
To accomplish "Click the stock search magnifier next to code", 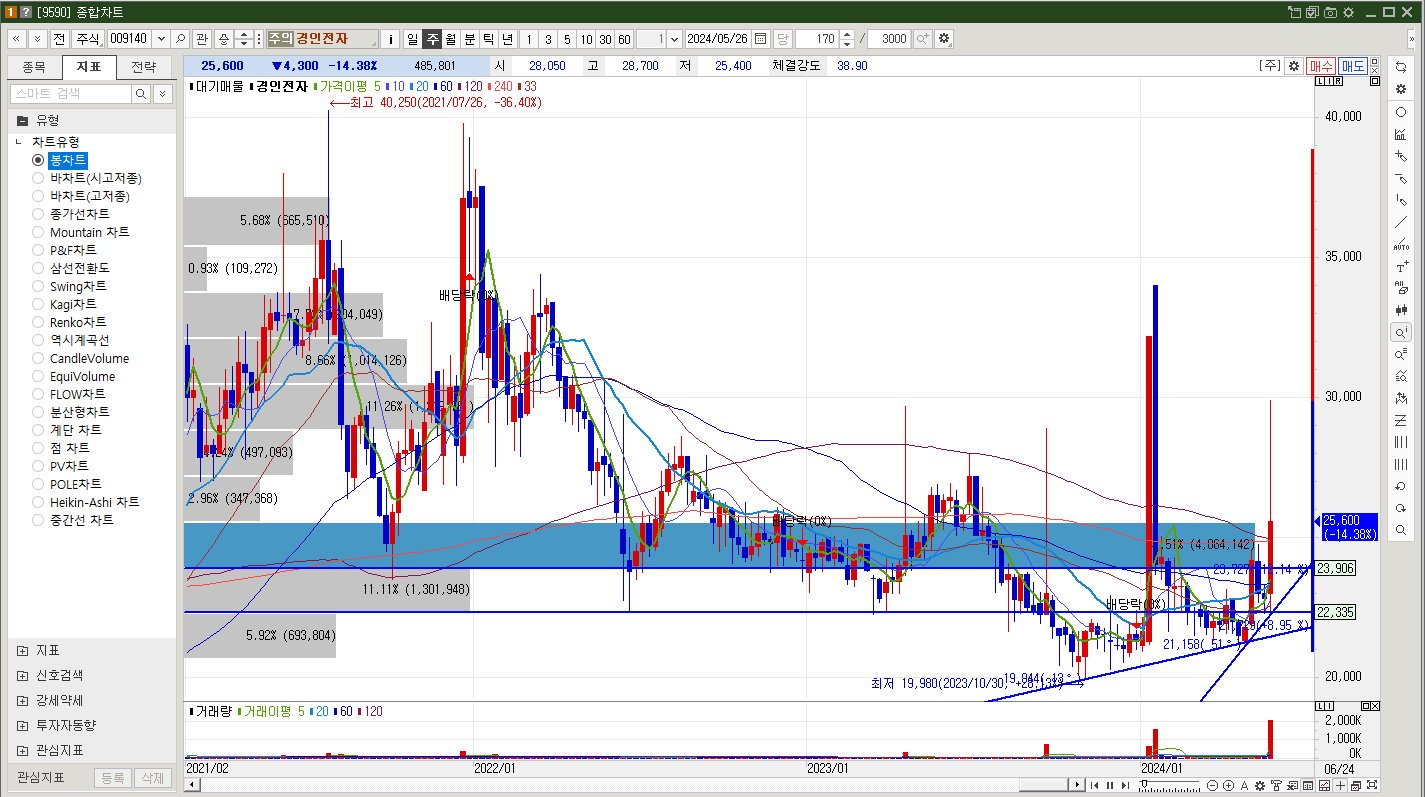I will tap(180, 39).
